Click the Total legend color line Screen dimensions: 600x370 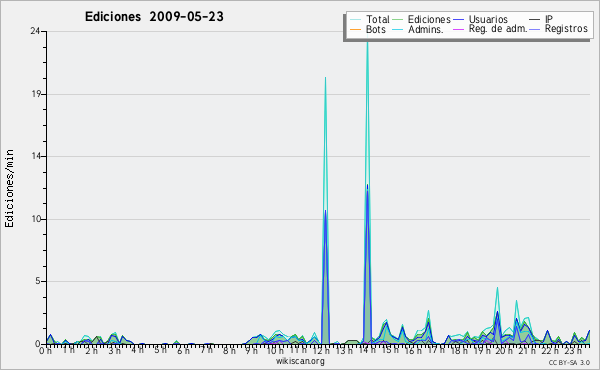[x=355, y=20]
